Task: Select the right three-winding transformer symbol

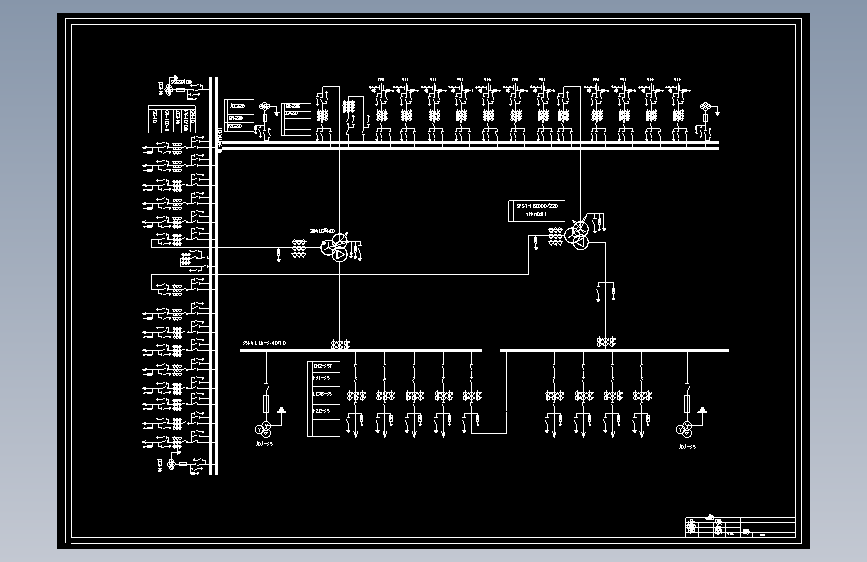Action: click(577, 235)
